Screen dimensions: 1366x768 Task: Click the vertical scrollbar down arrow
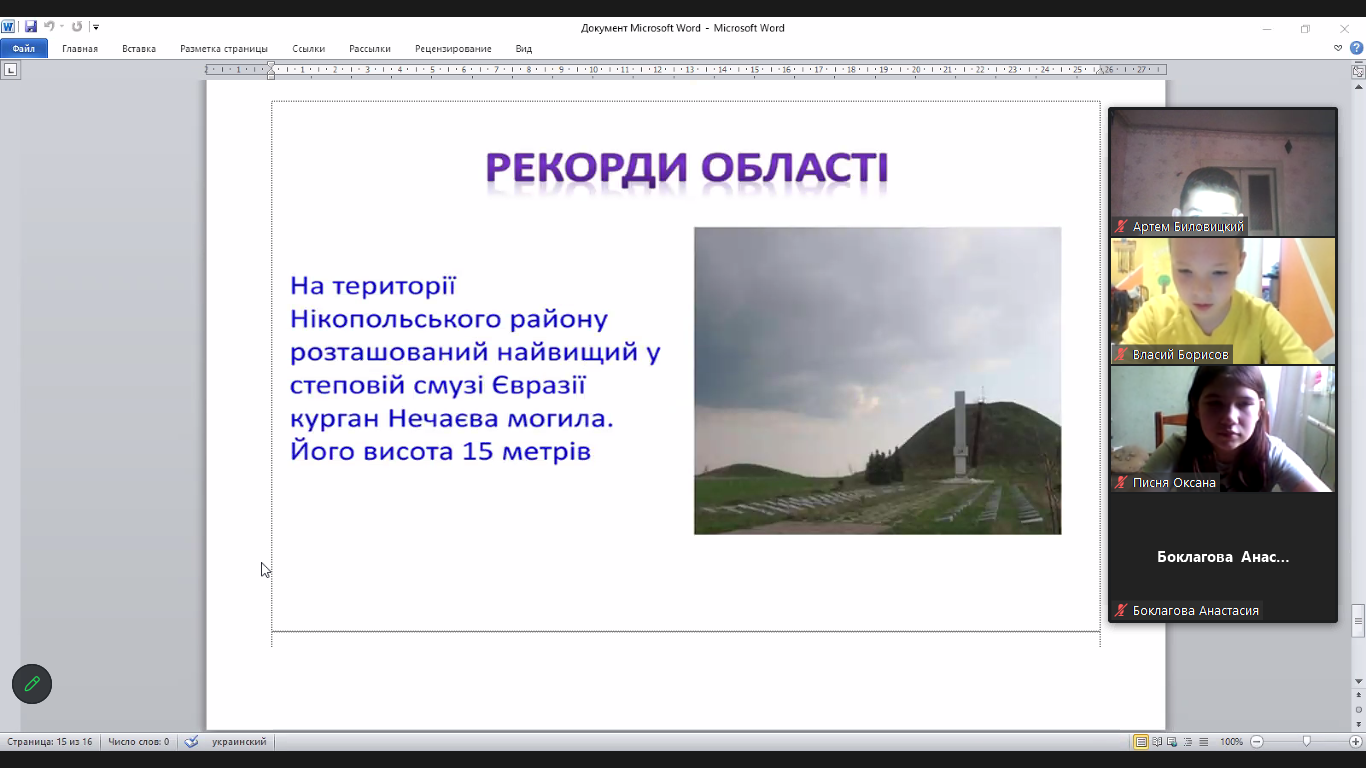1358,681
